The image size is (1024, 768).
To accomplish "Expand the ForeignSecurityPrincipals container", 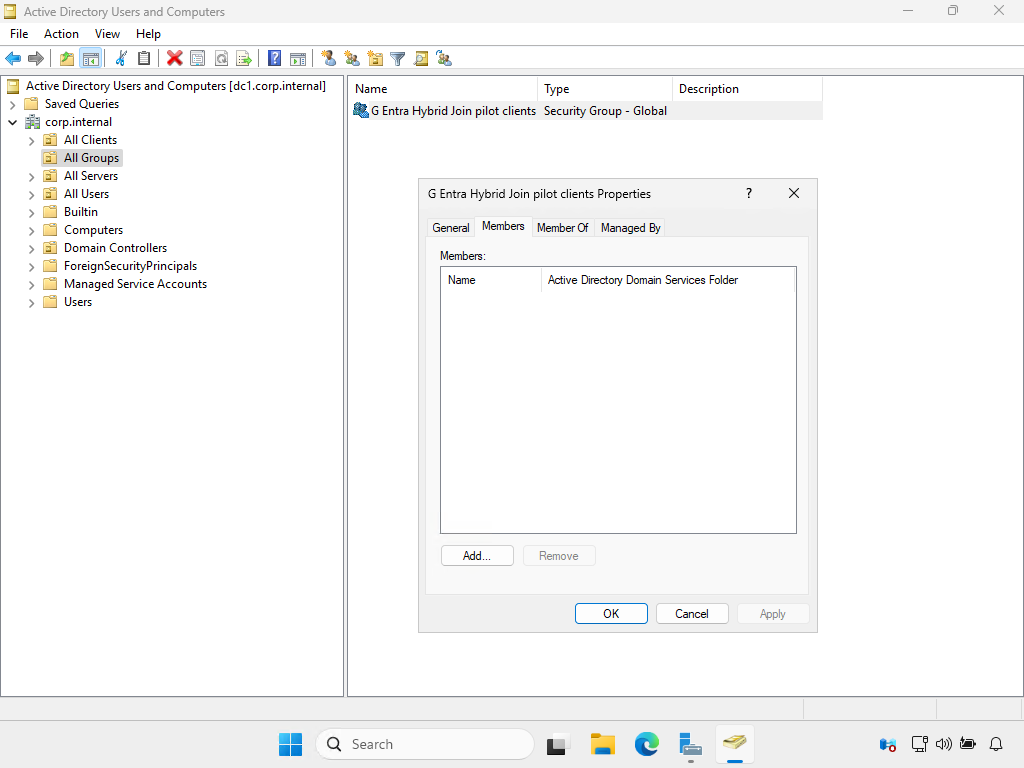I will 31,266.
